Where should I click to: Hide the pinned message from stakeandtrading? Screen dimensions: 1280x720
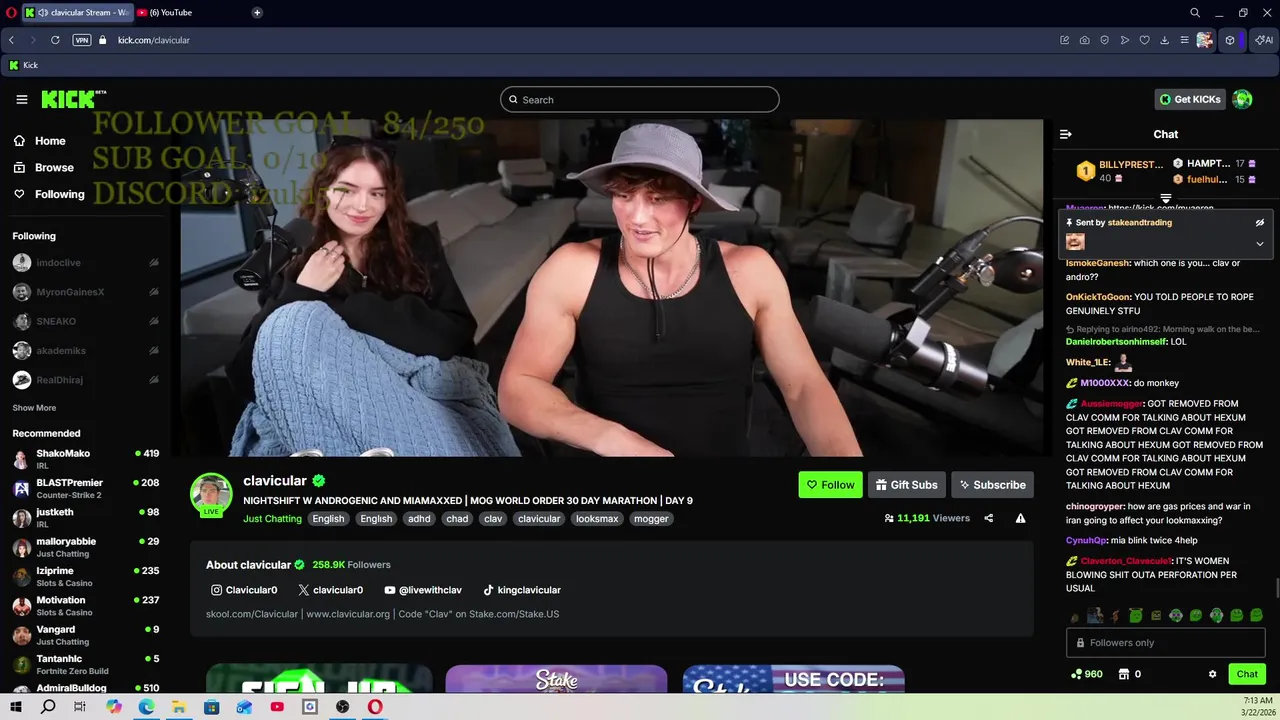click(x=1259, y=223)
